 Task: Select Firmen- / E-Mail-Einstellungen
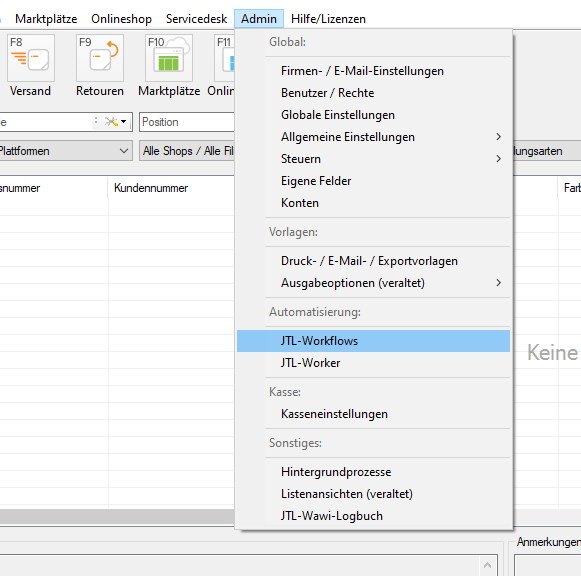[x=374, y=71]
